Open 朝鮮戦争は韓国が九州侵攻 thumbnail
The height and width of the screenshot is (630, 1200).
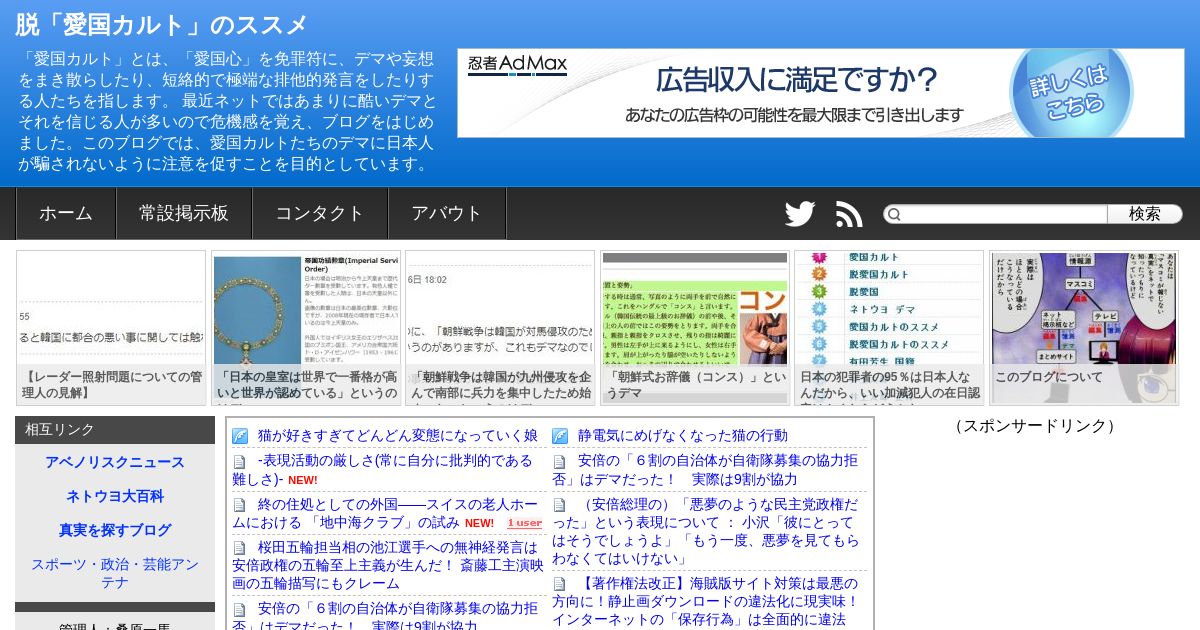tap(500, 328)
